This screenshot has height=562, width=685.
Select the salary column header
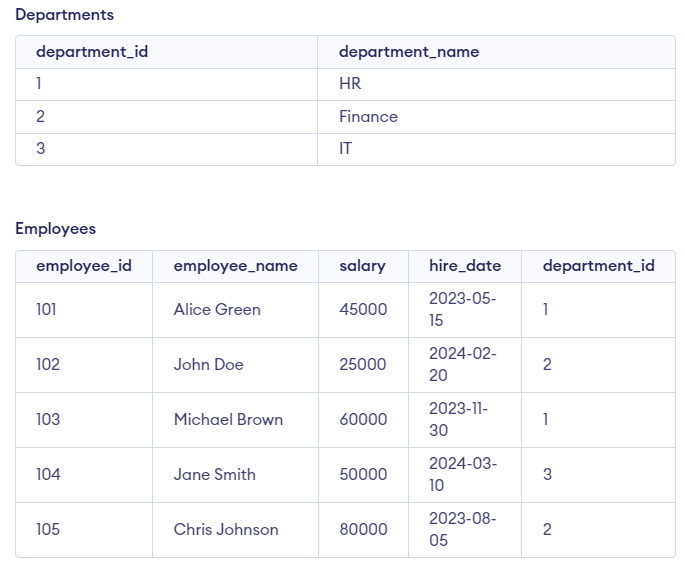click(362, 266)
